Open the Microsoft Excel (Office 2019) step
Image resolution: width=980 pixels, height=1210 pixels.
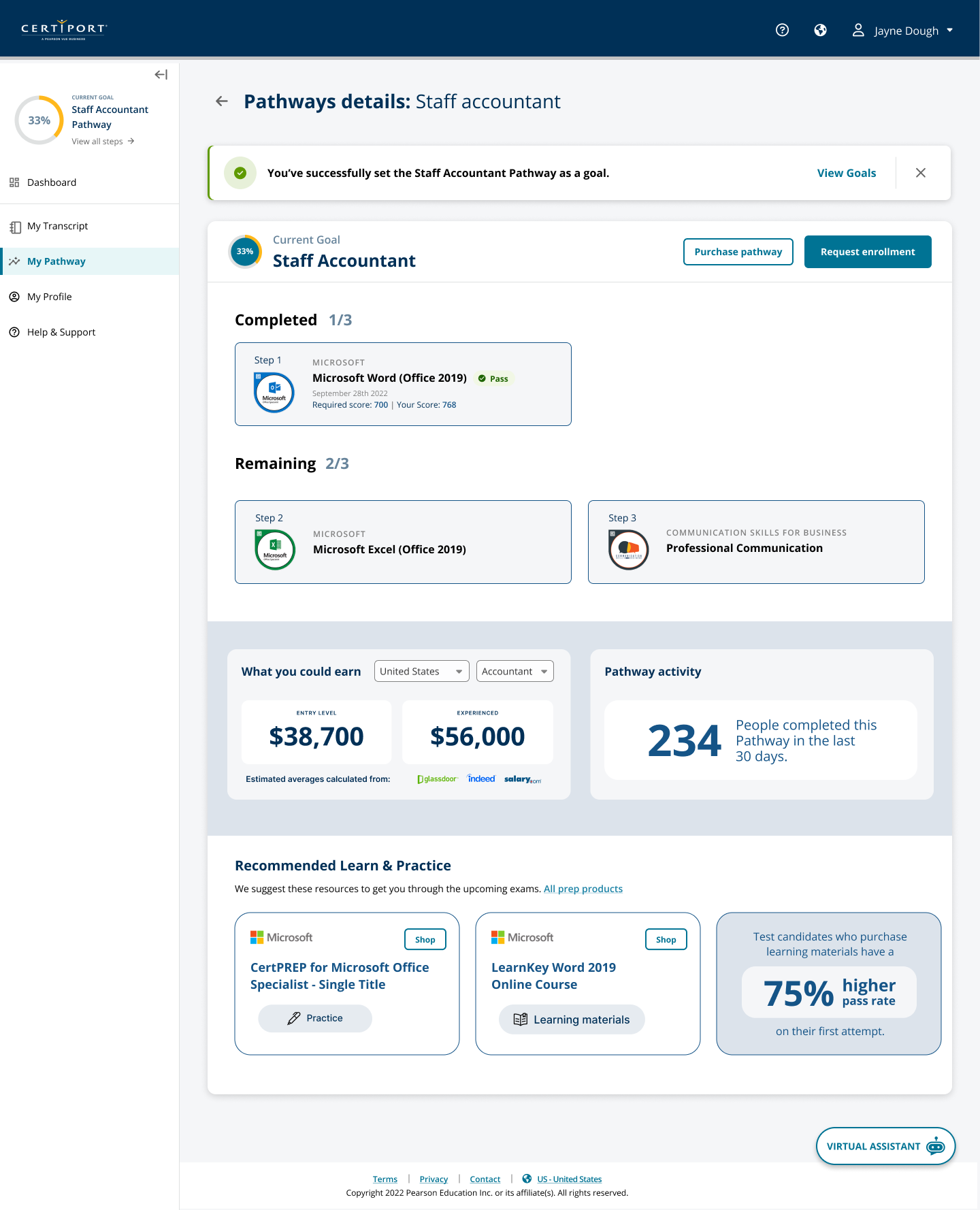403,542
